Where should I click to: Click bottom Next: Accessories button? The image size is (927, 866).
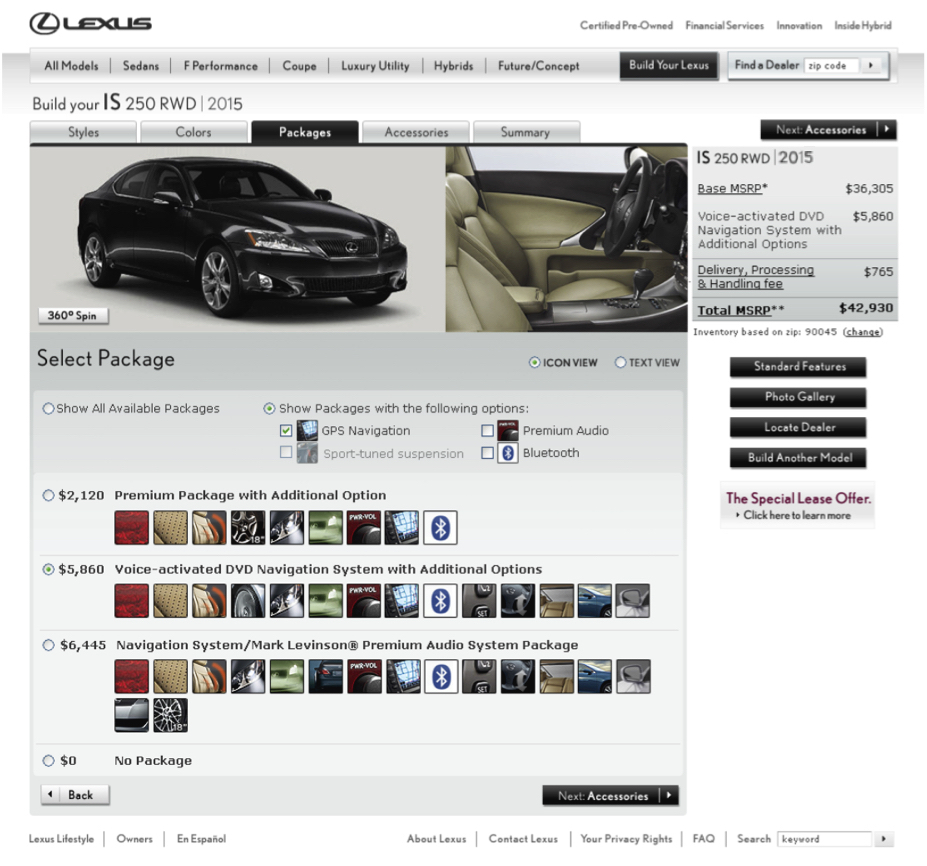click(x=610, y=796)
